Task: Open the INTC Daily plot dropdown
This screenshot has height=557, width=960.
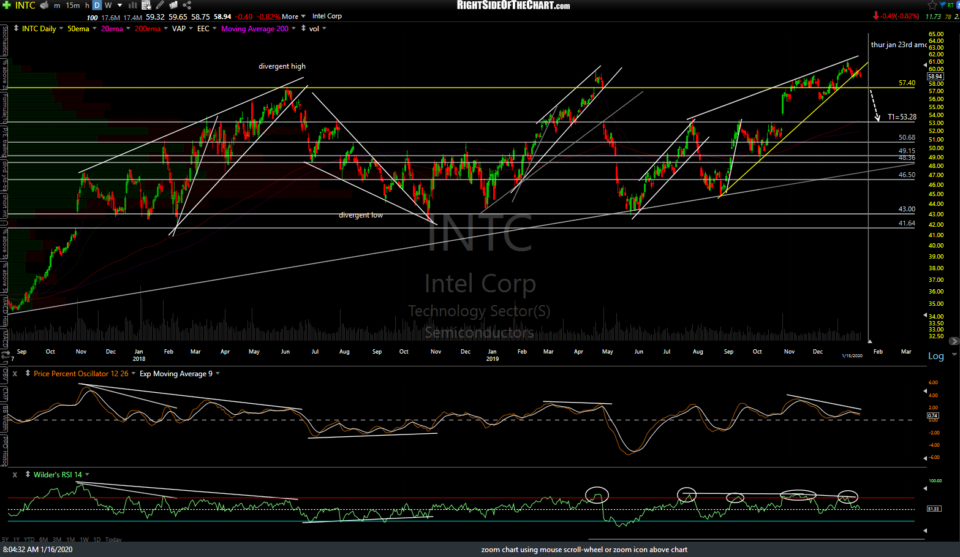Action: [x=61, y=29]
